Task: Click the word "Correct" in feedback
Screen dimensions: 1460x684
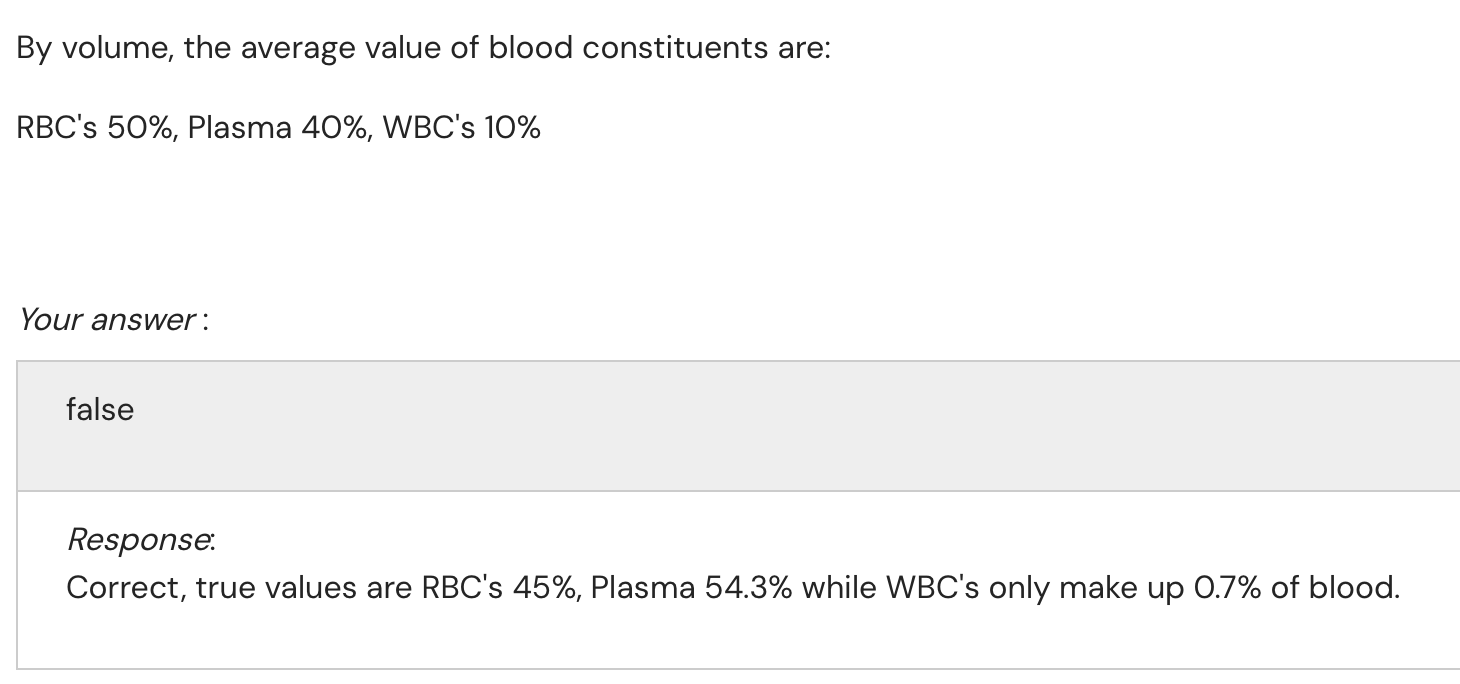Action: 124,588
